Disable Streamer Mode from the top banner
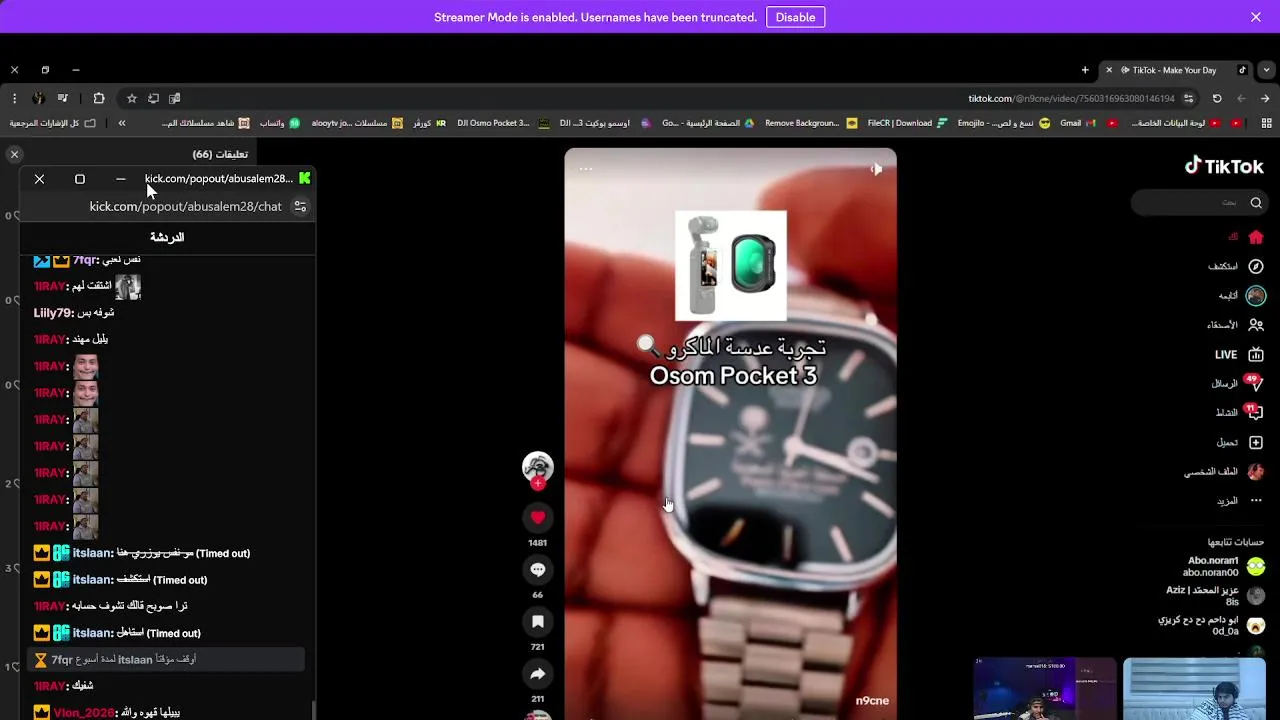The image size is (1280, 720). coord(795,17)
